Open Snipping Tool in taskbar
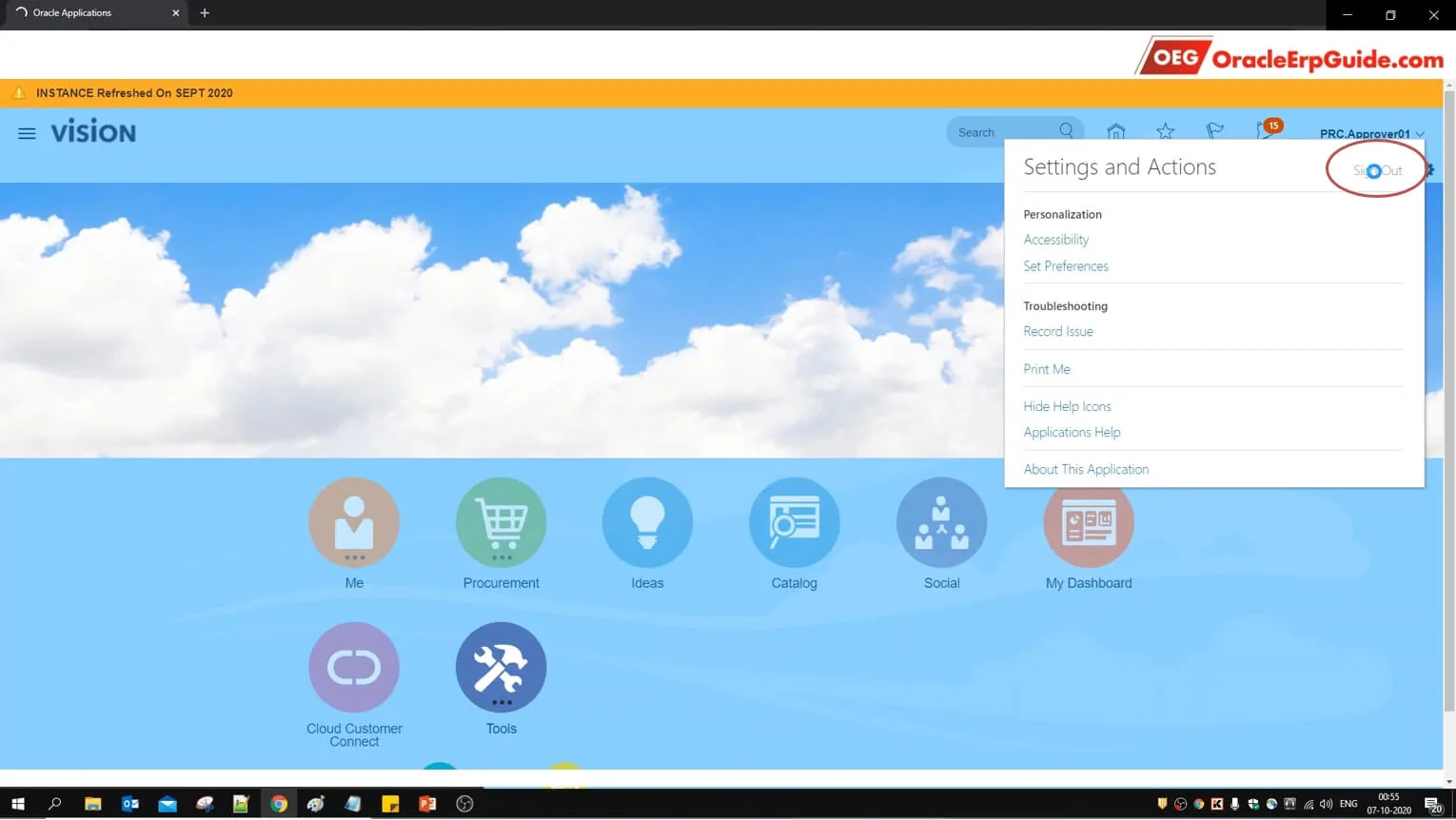Viewport: 1456px width, 820px height. tap(205, 804)
